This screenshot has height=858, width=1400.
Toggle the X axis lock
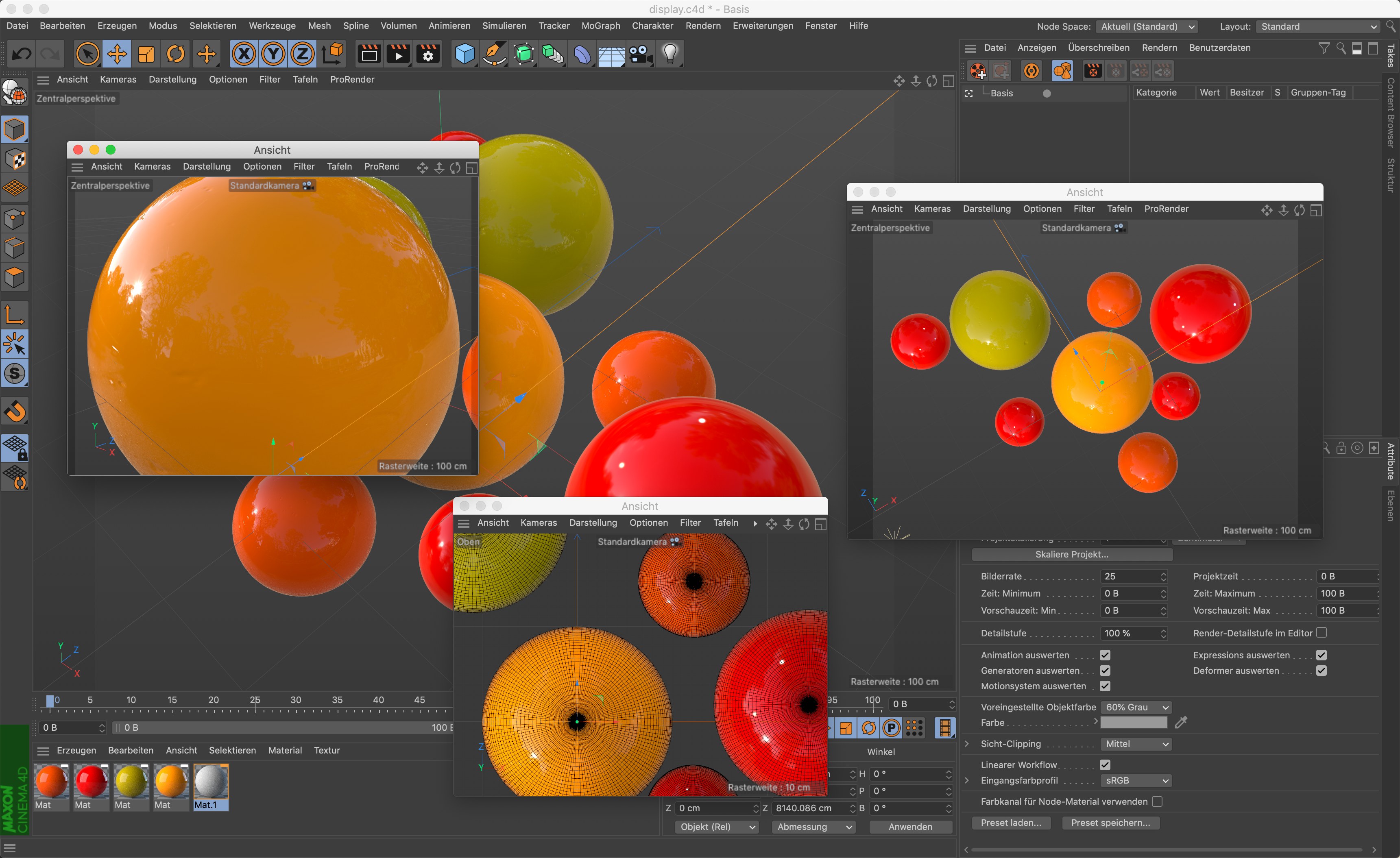coord(244,54)
